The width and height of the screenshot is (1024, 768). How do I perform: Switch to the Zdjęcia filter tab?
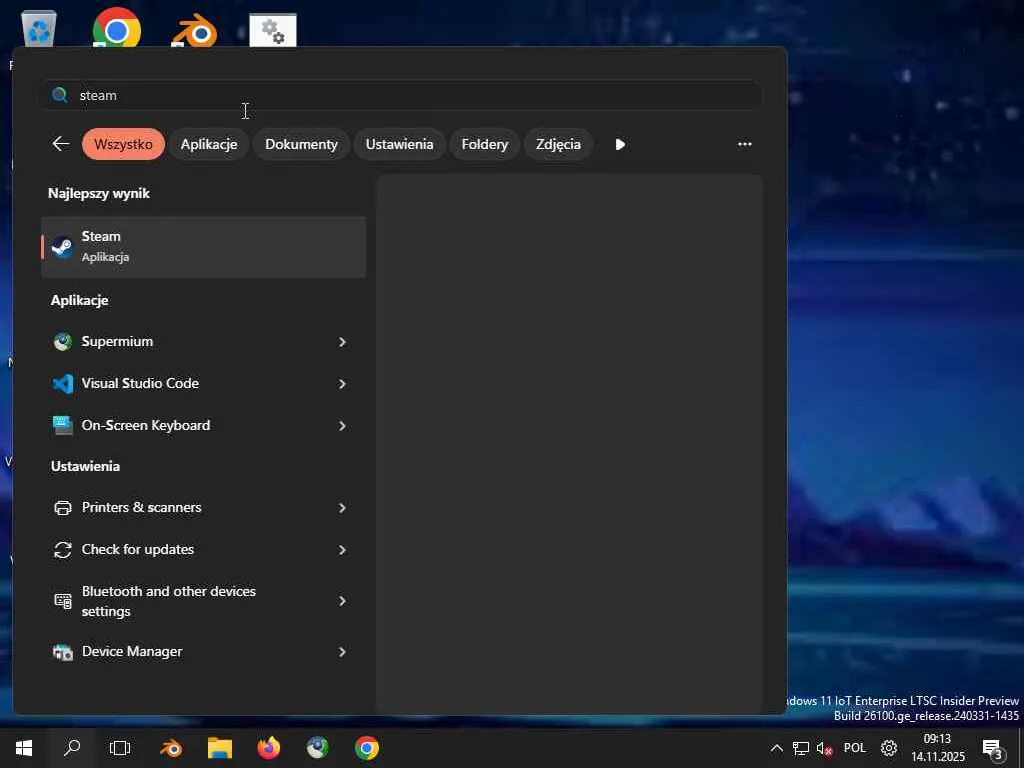(x=558, y=144)
